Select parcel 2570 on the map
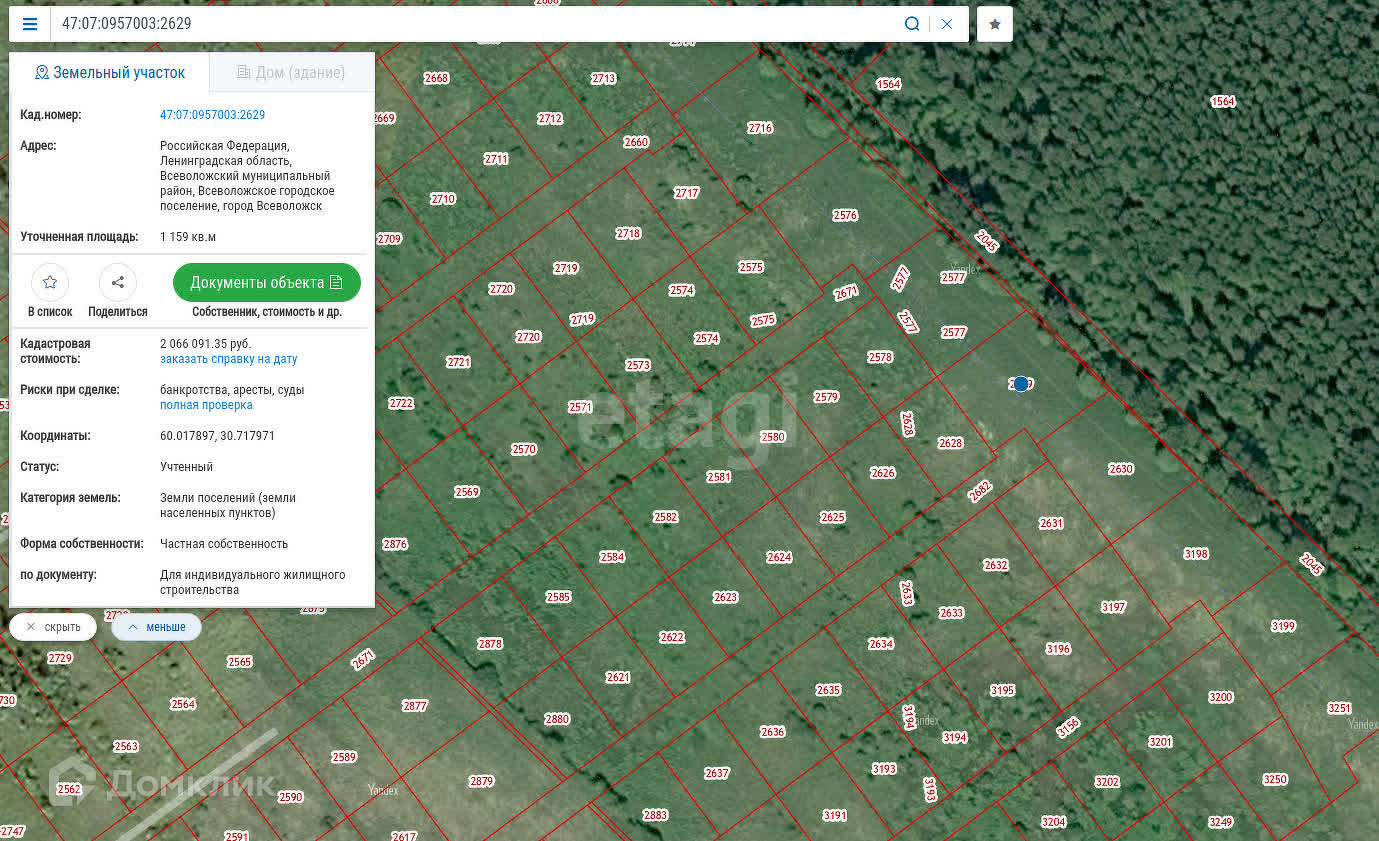This screenshot has width=1379, height=841. [x=524, y=450]
